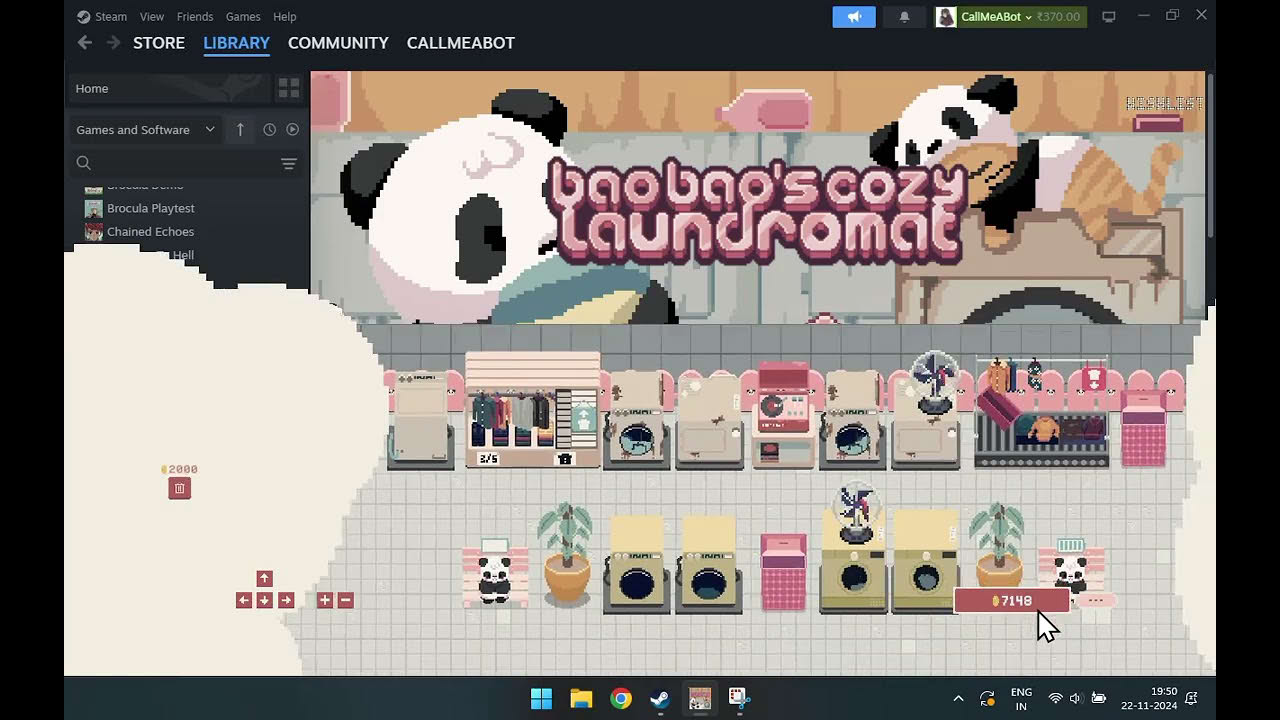The height and width of the screenshot is (720, 1280).
Task: Switch to library collections grid view
Action: [x=289, y=88]
